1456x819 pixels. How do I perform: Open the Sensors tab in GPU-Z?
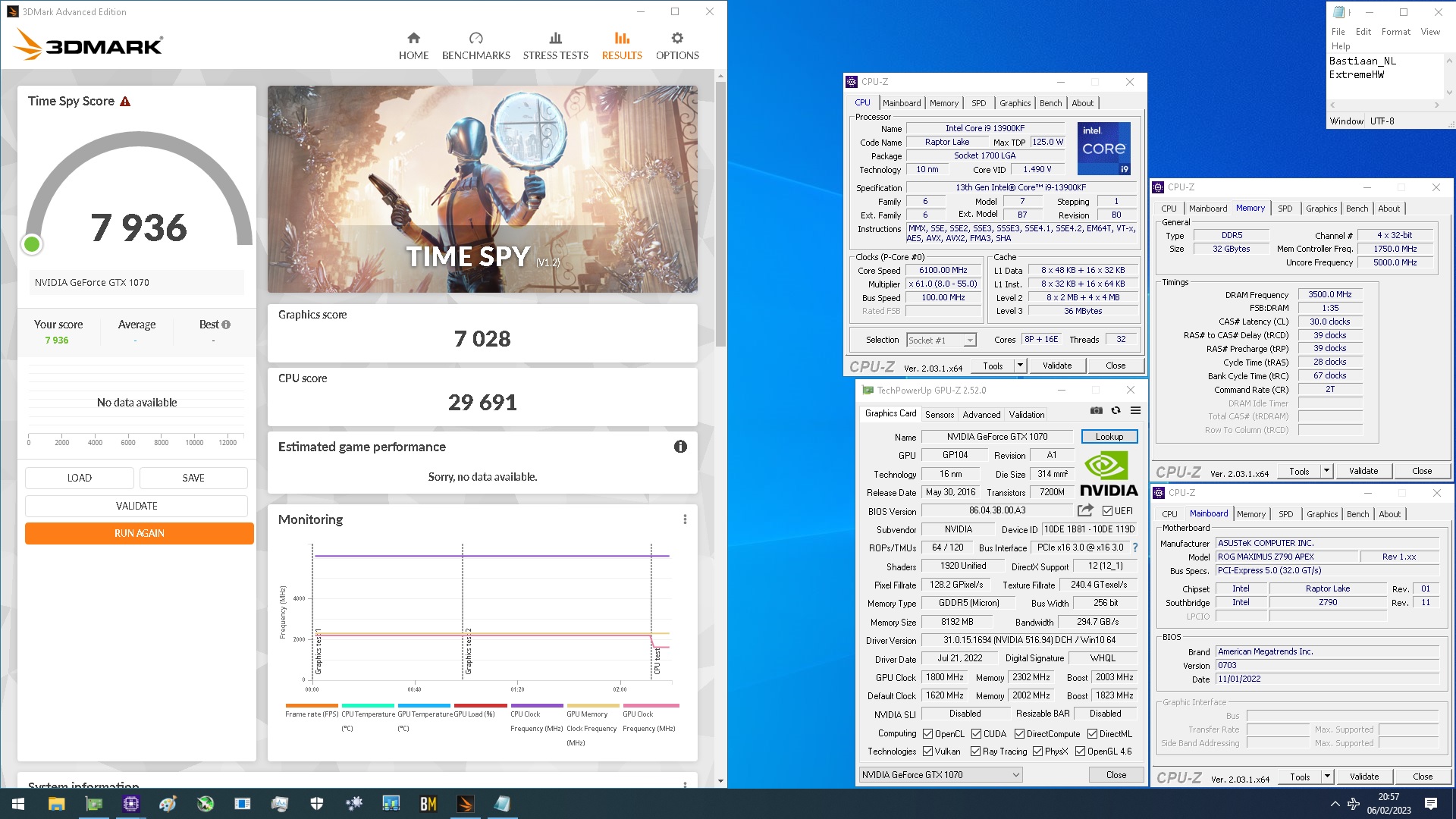(x=940, y=415)
